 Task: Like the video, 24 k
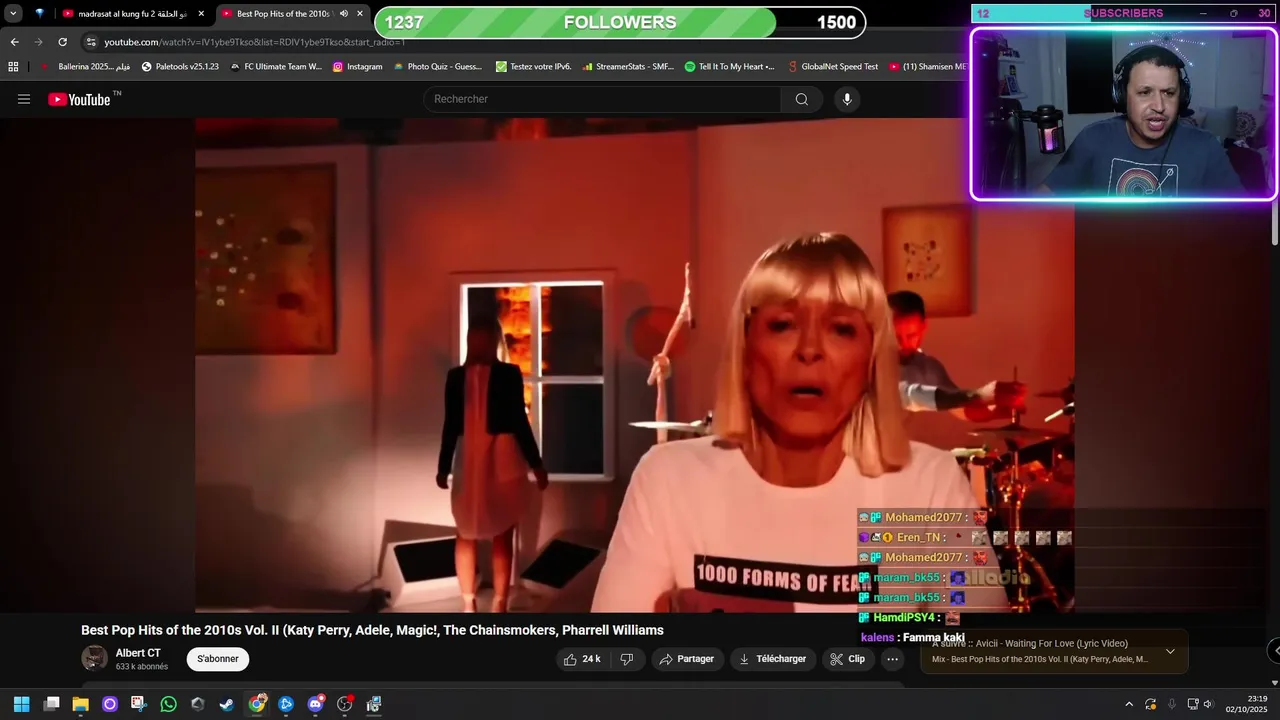point(582,659)
